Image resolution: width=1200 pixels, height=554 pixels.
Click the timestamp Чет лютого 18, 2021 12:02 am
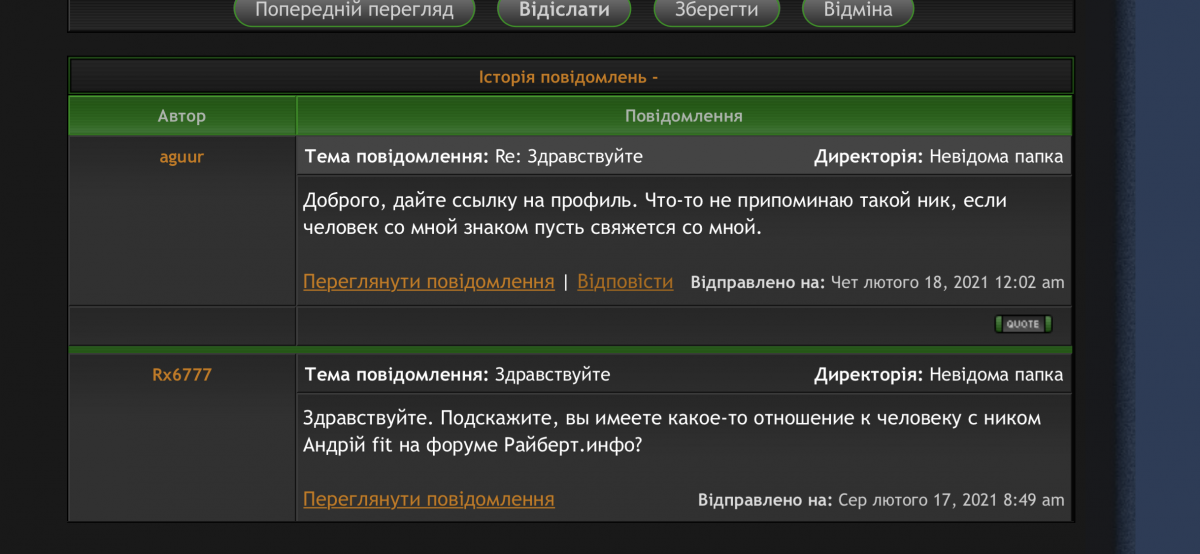coord(947,283)
